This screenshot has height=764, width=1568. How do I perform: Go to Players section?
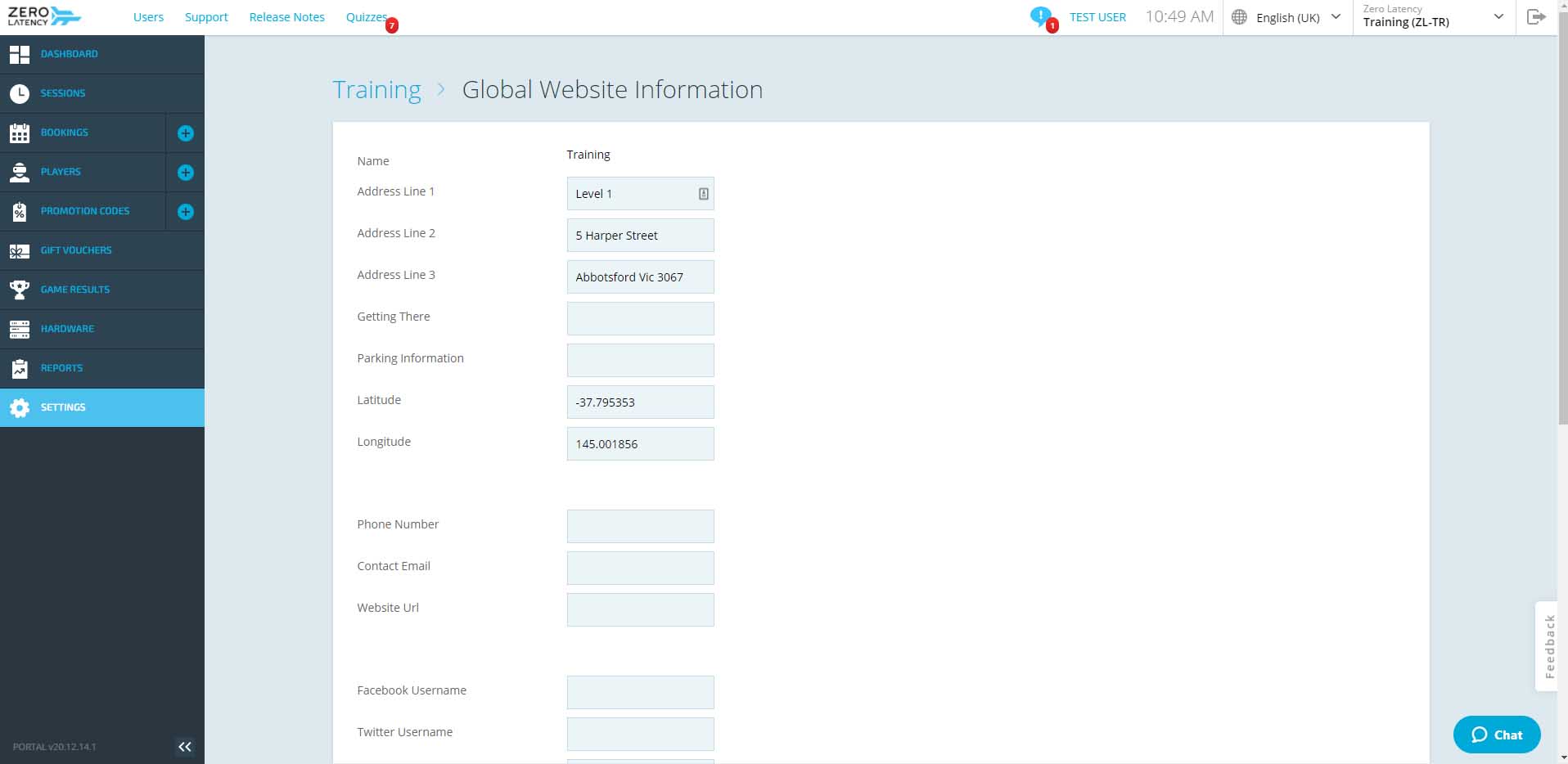(x=61, y=172)
